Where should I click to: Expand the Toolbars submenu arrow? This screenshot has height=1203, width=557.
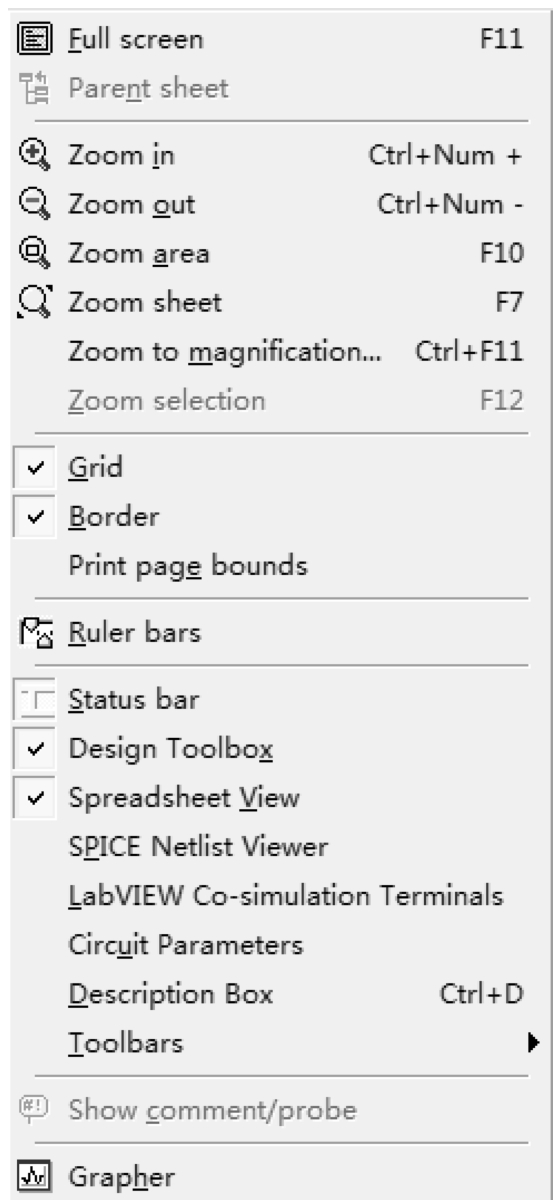click(534, 1044)
